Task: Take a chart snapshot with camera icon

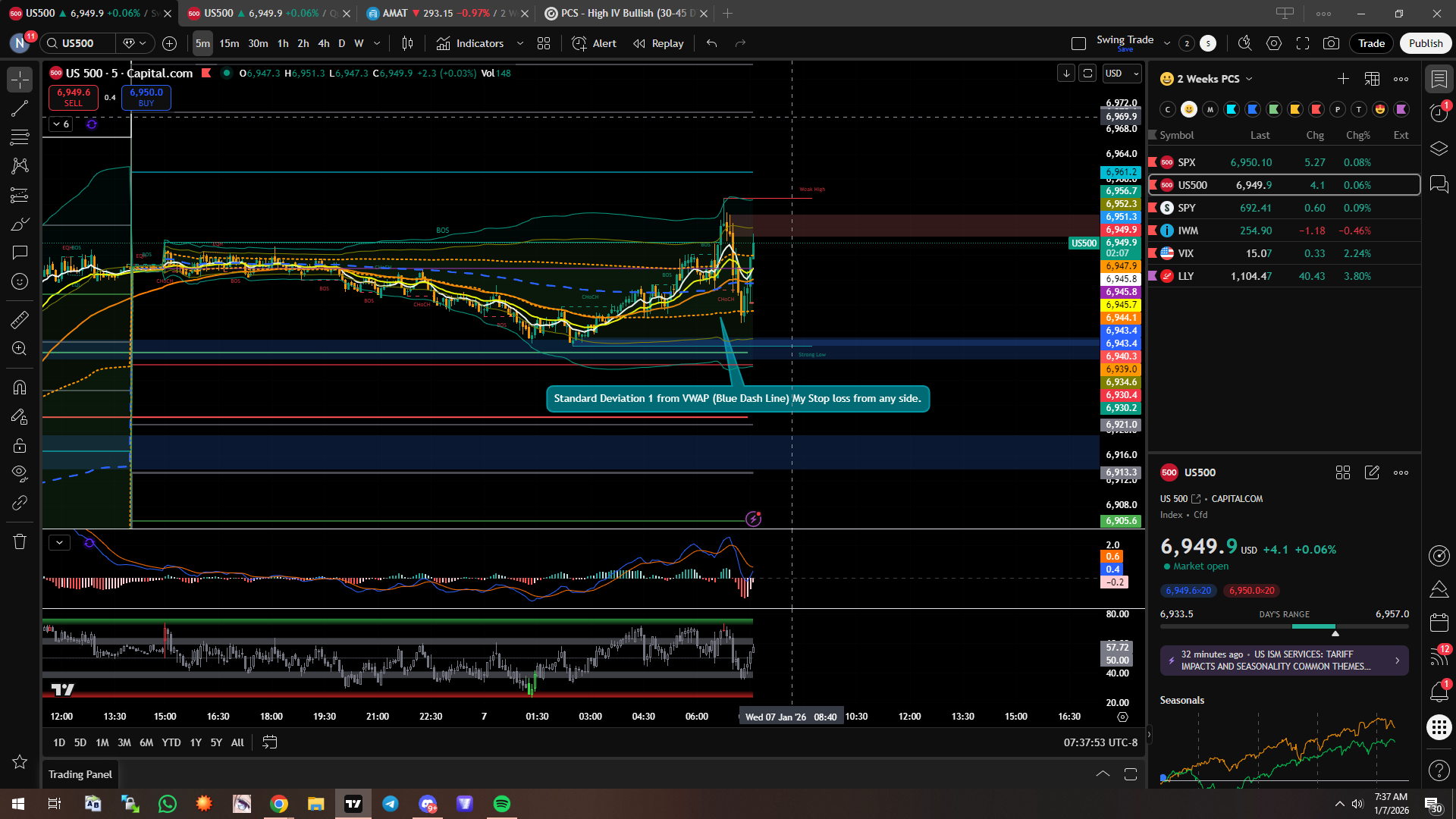Action: click(1331, 43)
